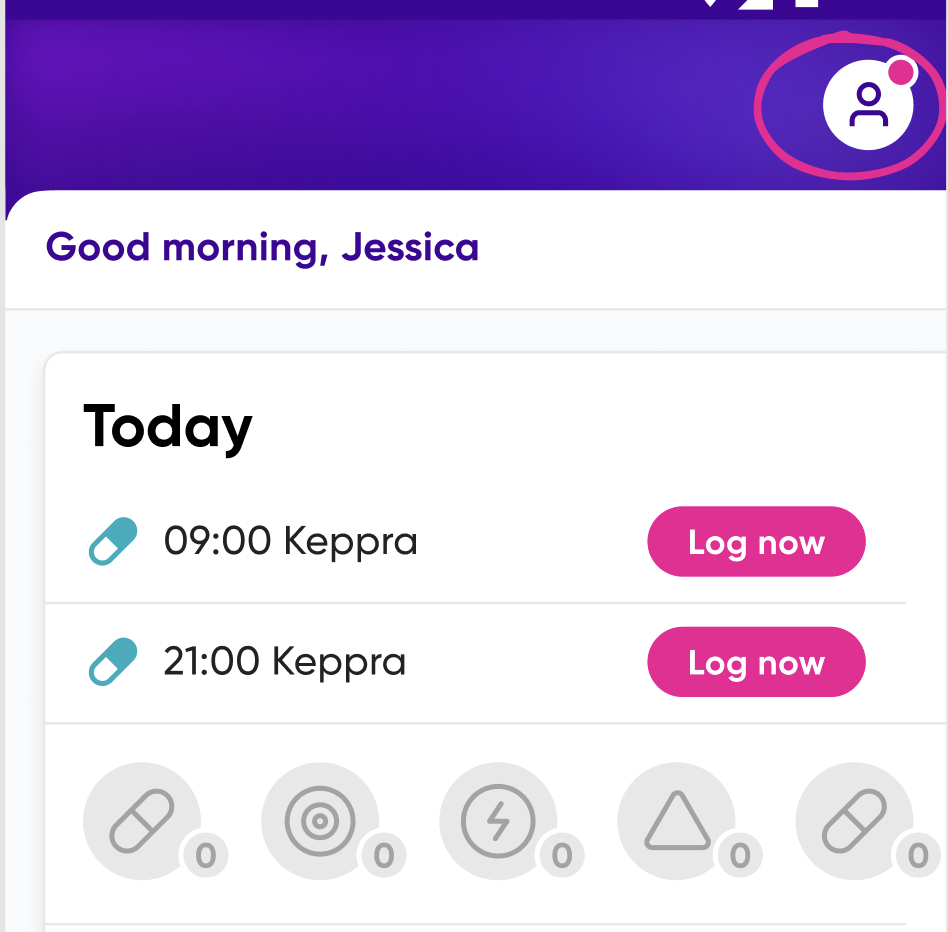Tap the zero badge on lightning bolt icon
948x932 pixels.
point(562,855)
